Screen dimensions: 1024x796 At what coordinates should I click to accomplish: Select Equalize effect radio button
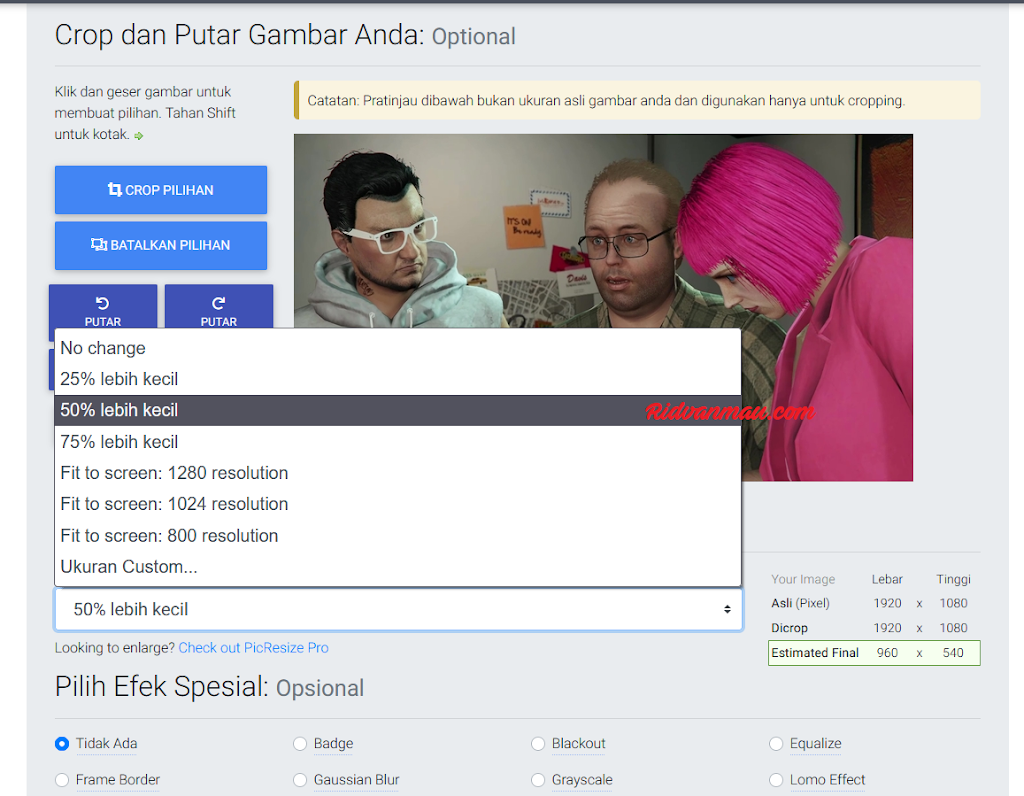tap(776, 744)
